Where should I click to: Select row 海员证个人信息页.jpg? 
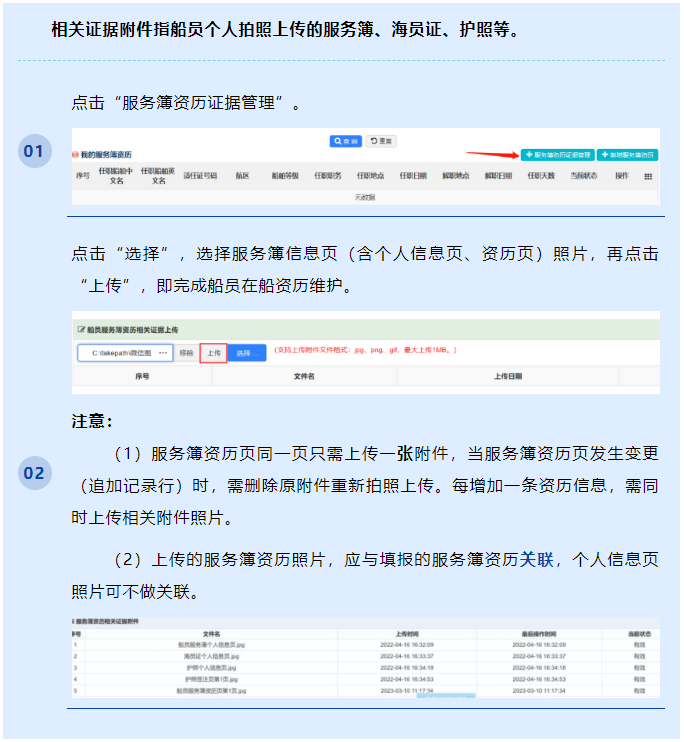[x=211, y=656]
